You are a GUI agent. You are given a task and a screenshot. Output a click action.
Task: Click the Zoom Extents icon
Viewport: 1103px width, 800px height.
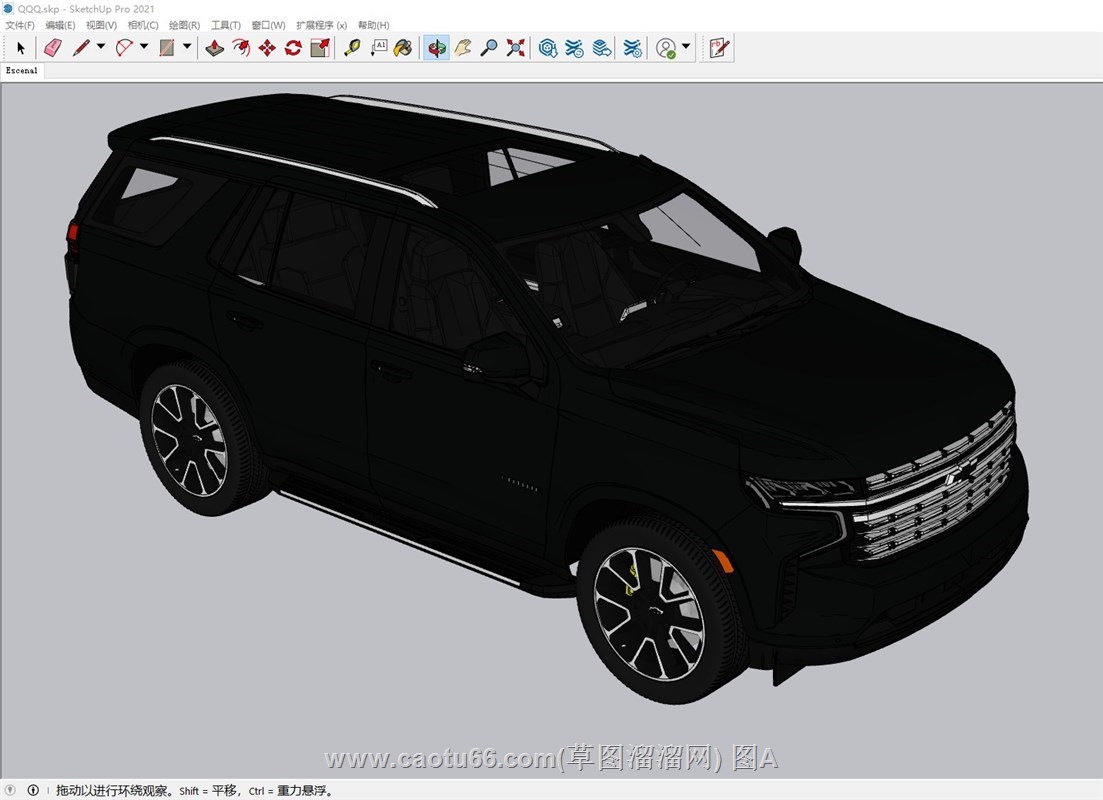(515, 47)
